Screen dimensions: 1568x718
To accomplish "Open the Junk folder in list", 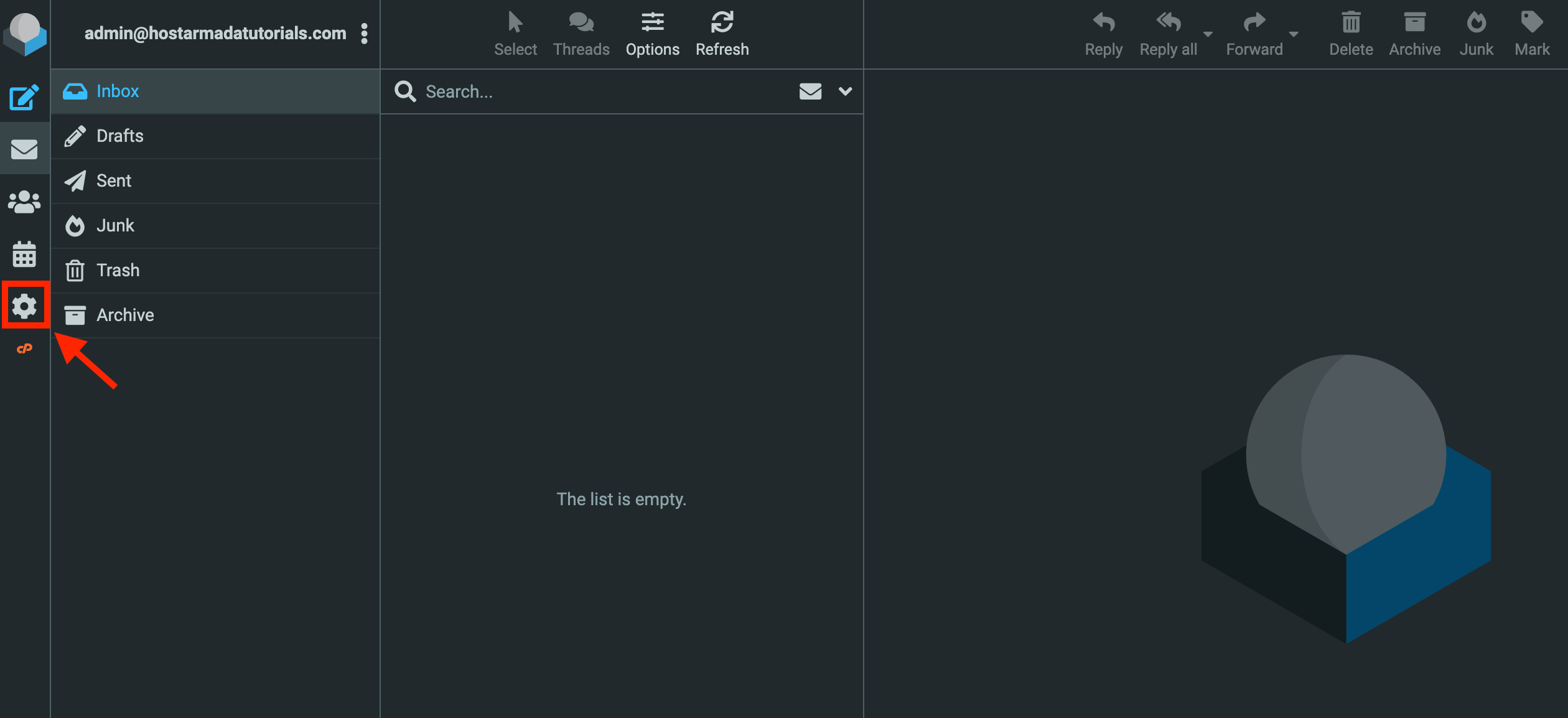I will [215, 225].
